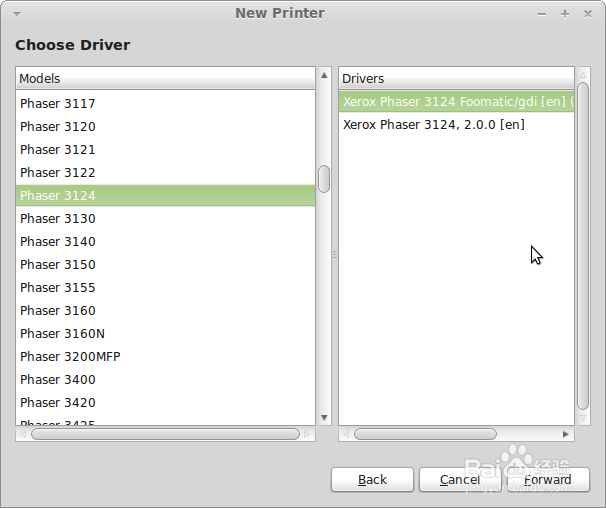
Task: Select Xerox Phaser 3124 Foomatic/gdi driver
Action: coord(456,102)
